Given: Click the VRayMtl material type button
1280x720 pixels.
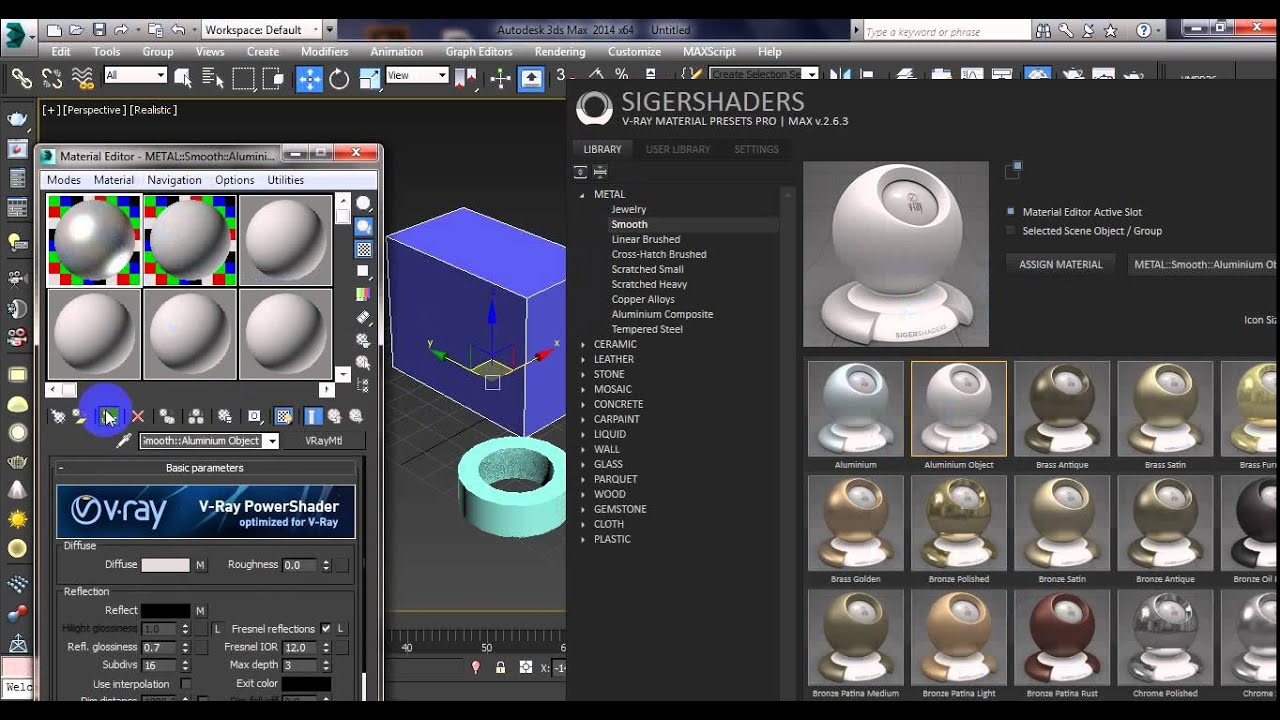Looking at the screenshot, I should [322, 441].
